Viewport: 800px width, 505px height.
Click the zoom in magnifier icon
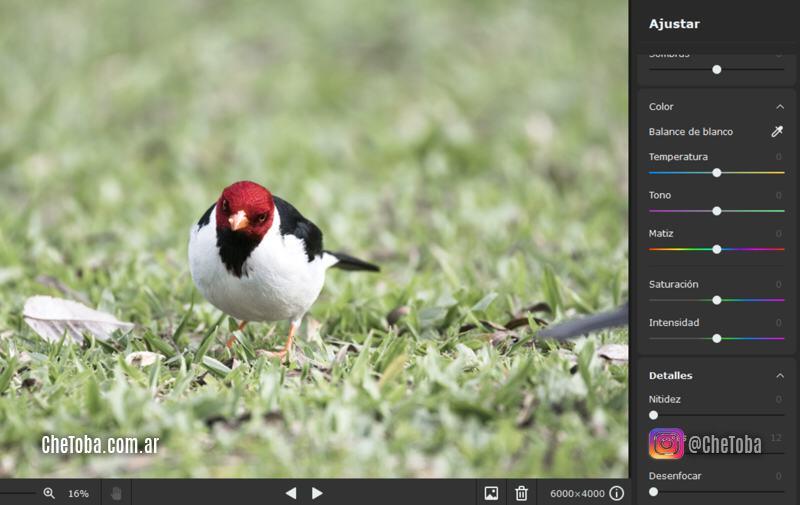pos(49,493)
